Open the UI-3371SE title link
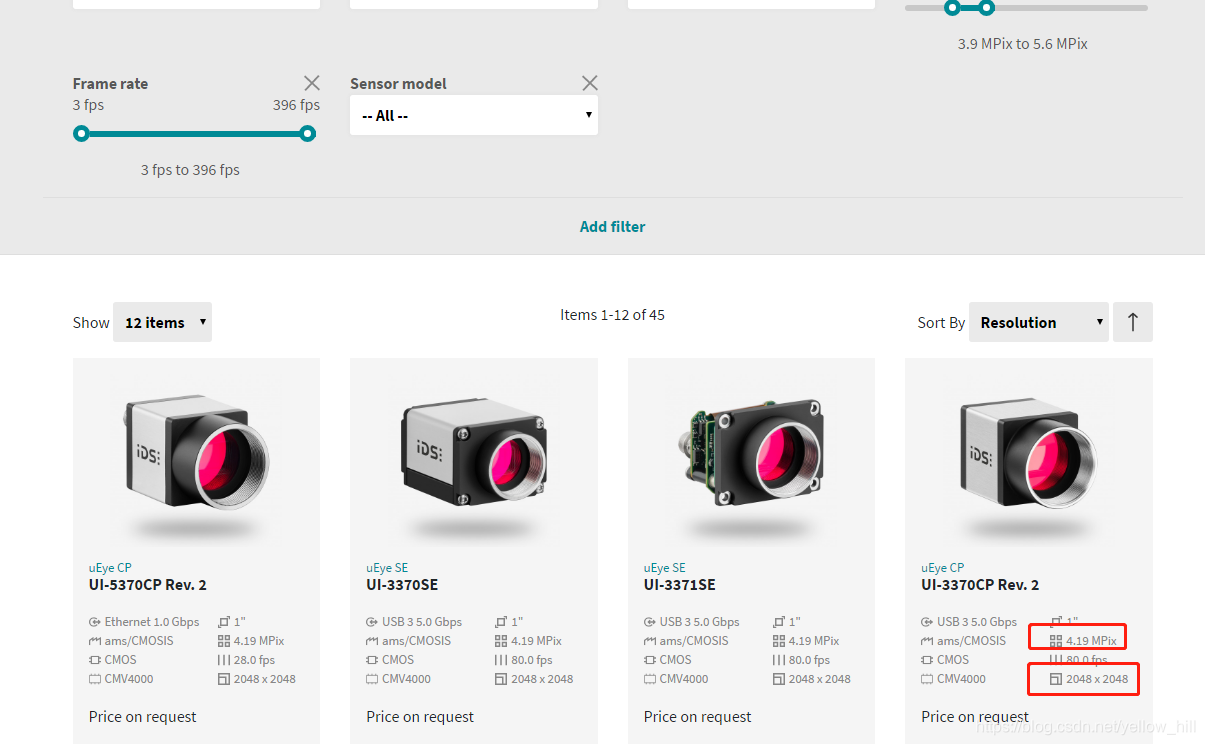The width and height of the screenshot is (1205, 745). coord(680,585)
